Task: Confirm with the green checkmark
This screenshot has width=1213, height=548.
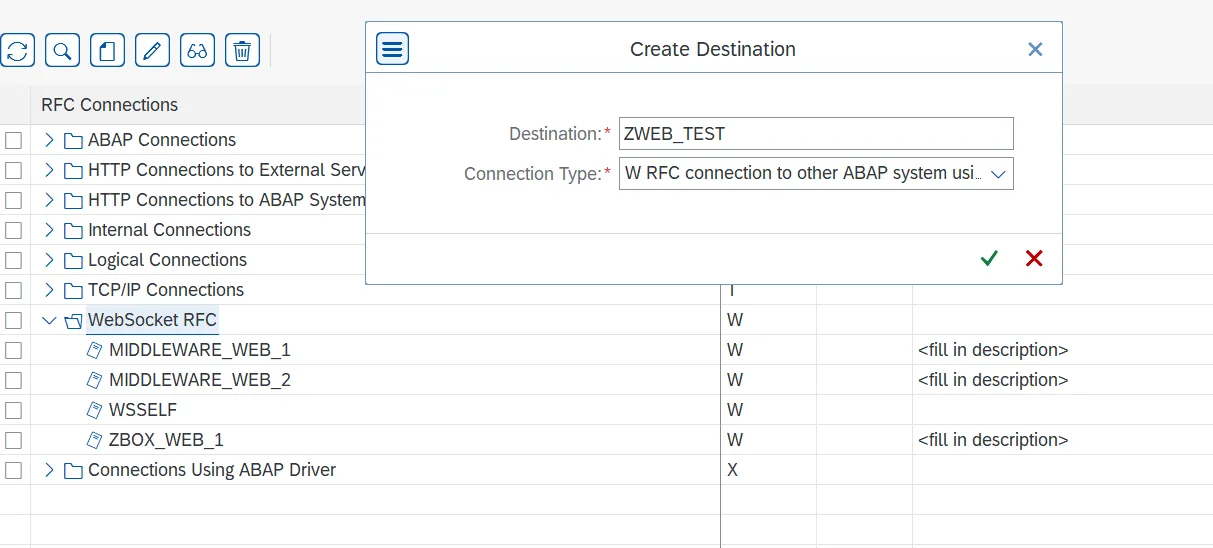Action: 989,258
